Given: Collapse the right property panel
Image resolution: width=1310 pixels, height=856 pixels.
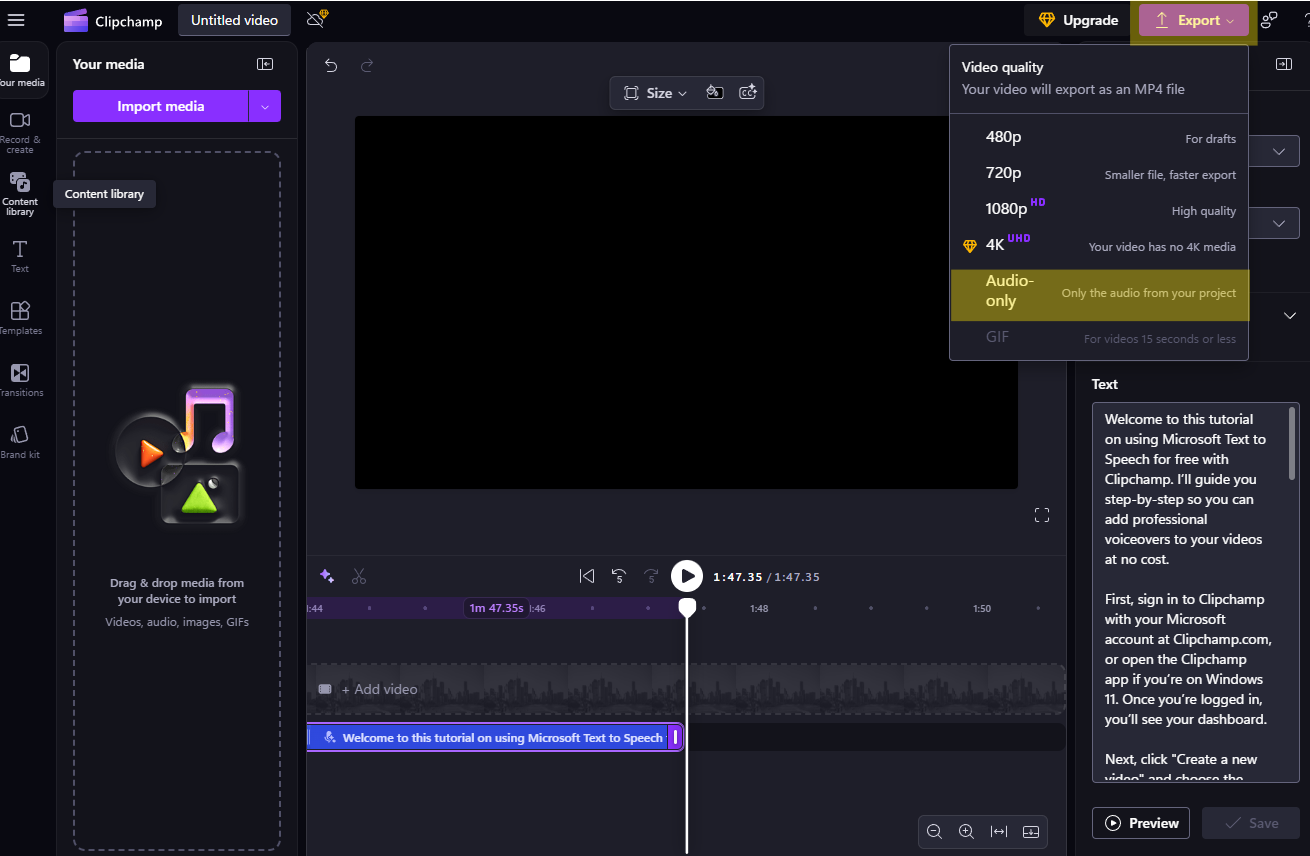Looking at the screenshot, I should point(1283,64).
